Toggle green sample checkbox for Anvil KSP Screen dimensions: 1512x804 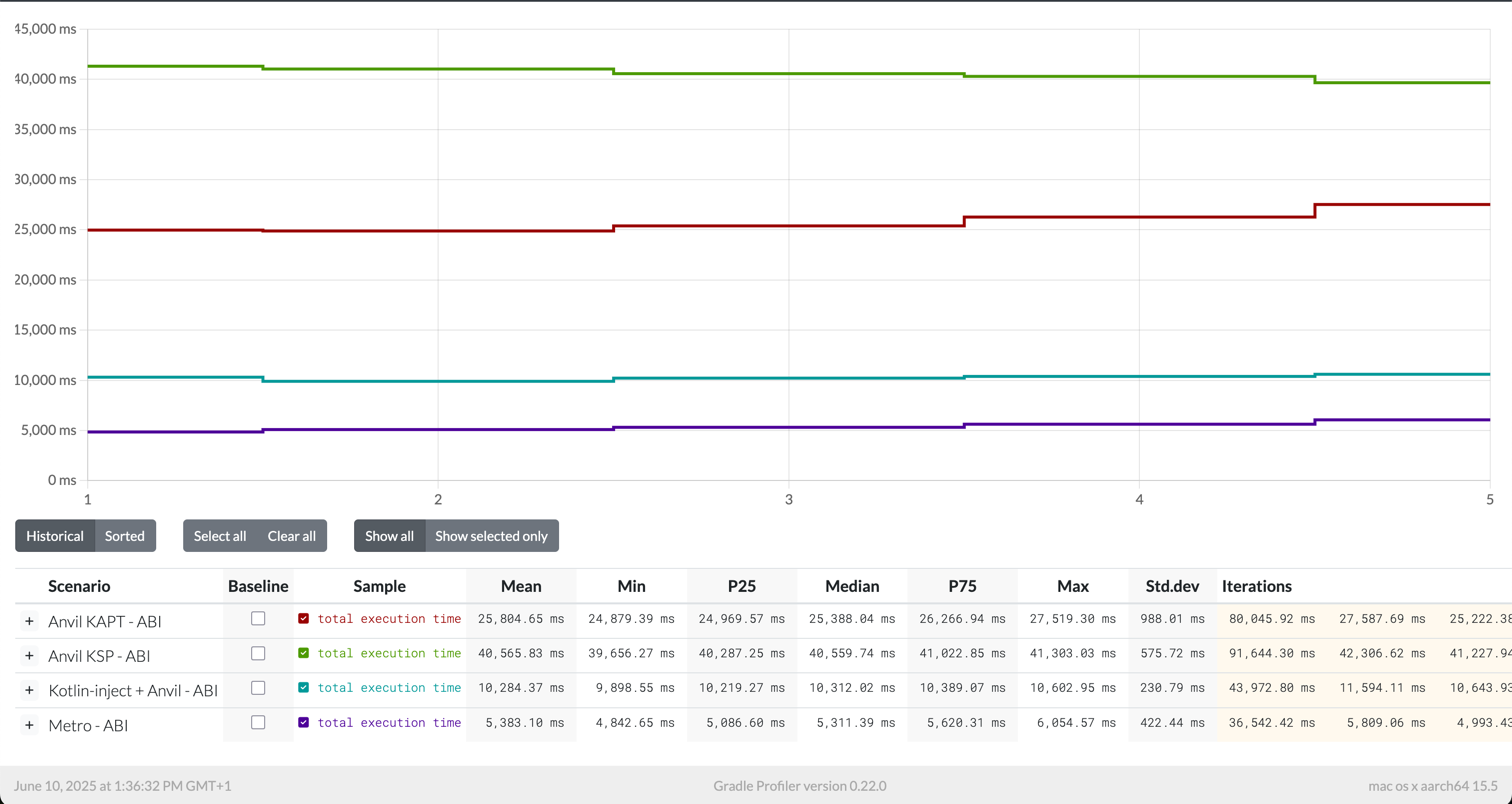coord(304,653)
